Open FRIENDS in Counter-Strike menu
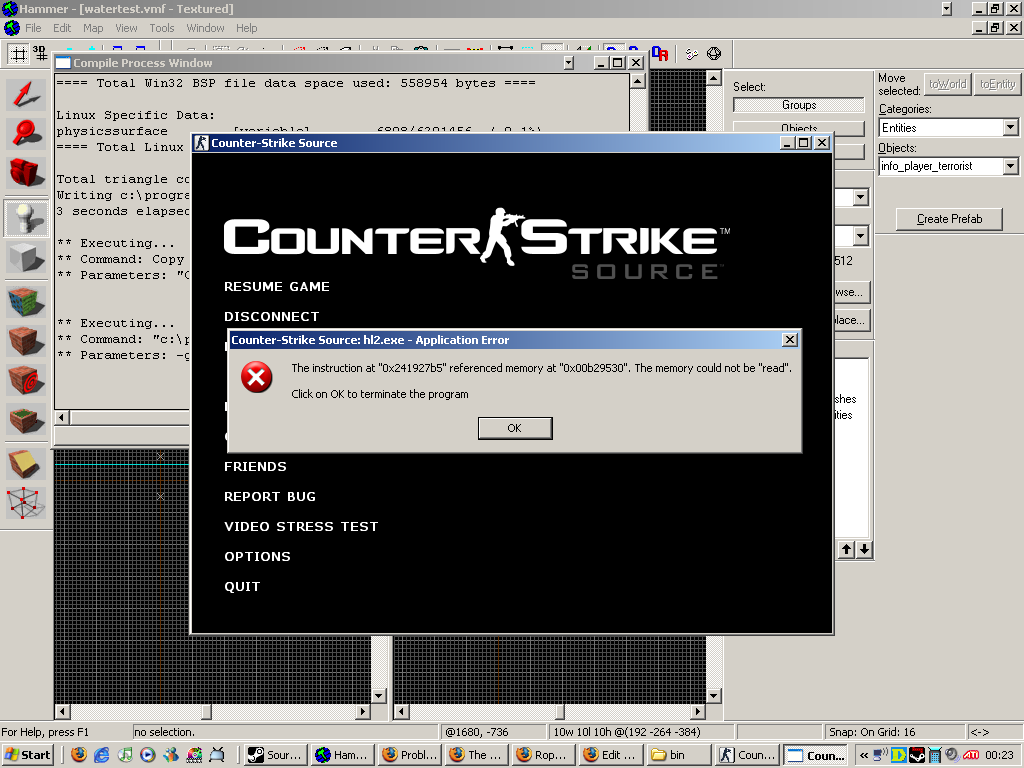1024x768 pixels. (x=255, y=467)
